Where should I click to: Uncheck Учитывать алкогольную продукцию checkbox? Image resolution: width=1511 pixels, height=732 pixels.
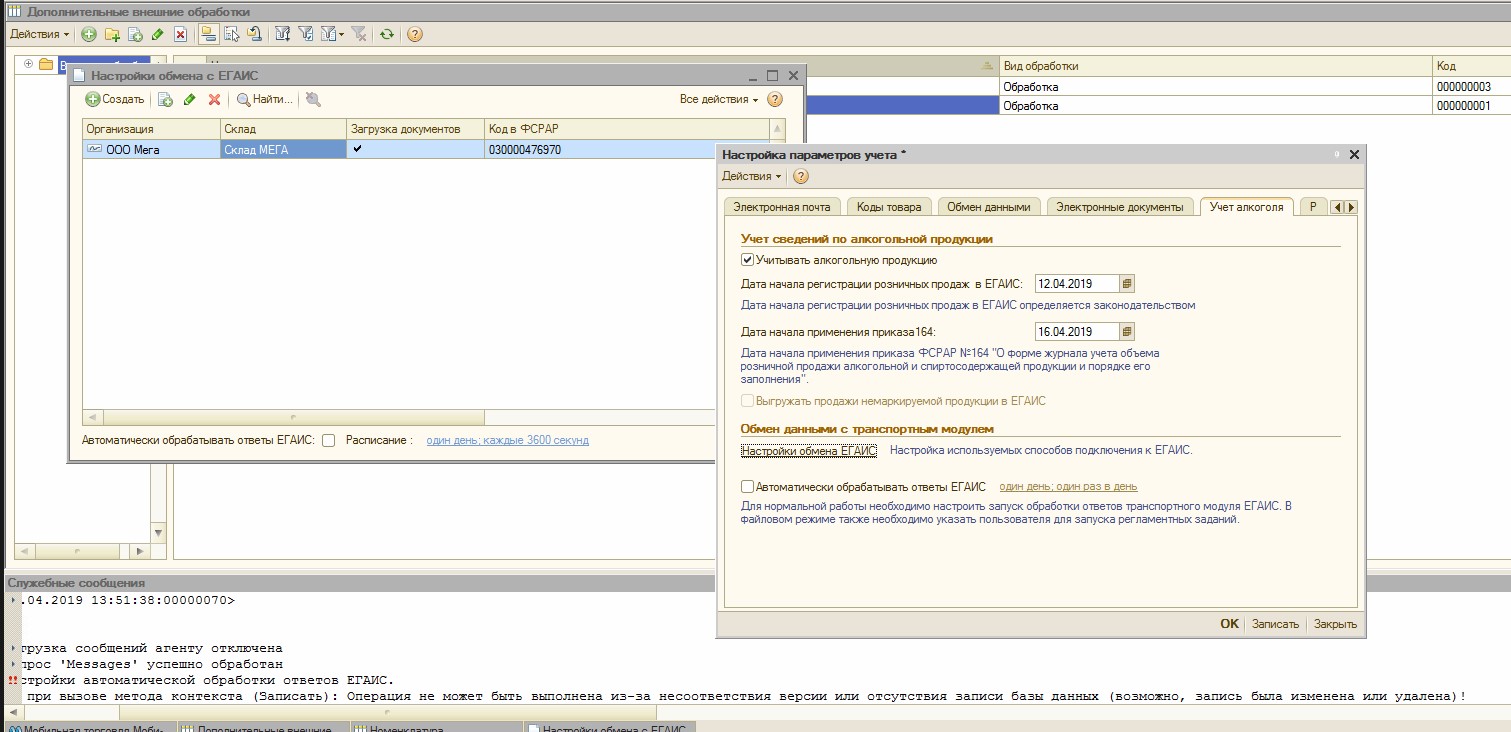click(x=747, y=260)
